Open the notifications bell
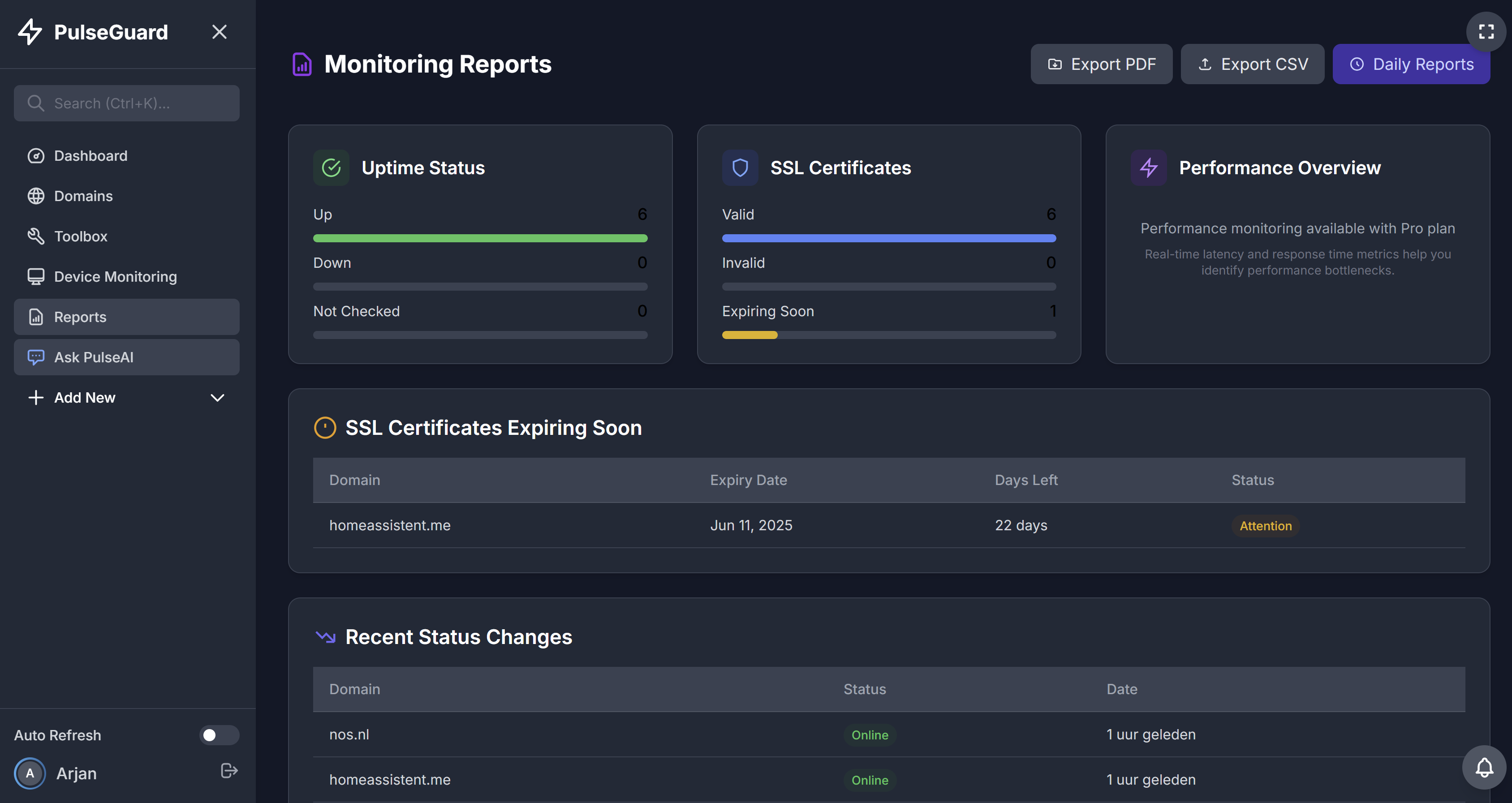 [x=1484, y=767]
